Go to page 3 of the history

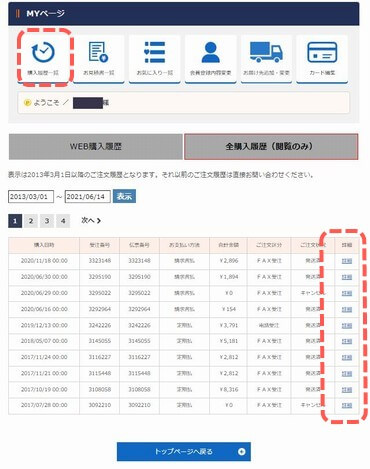pos(47,221)
